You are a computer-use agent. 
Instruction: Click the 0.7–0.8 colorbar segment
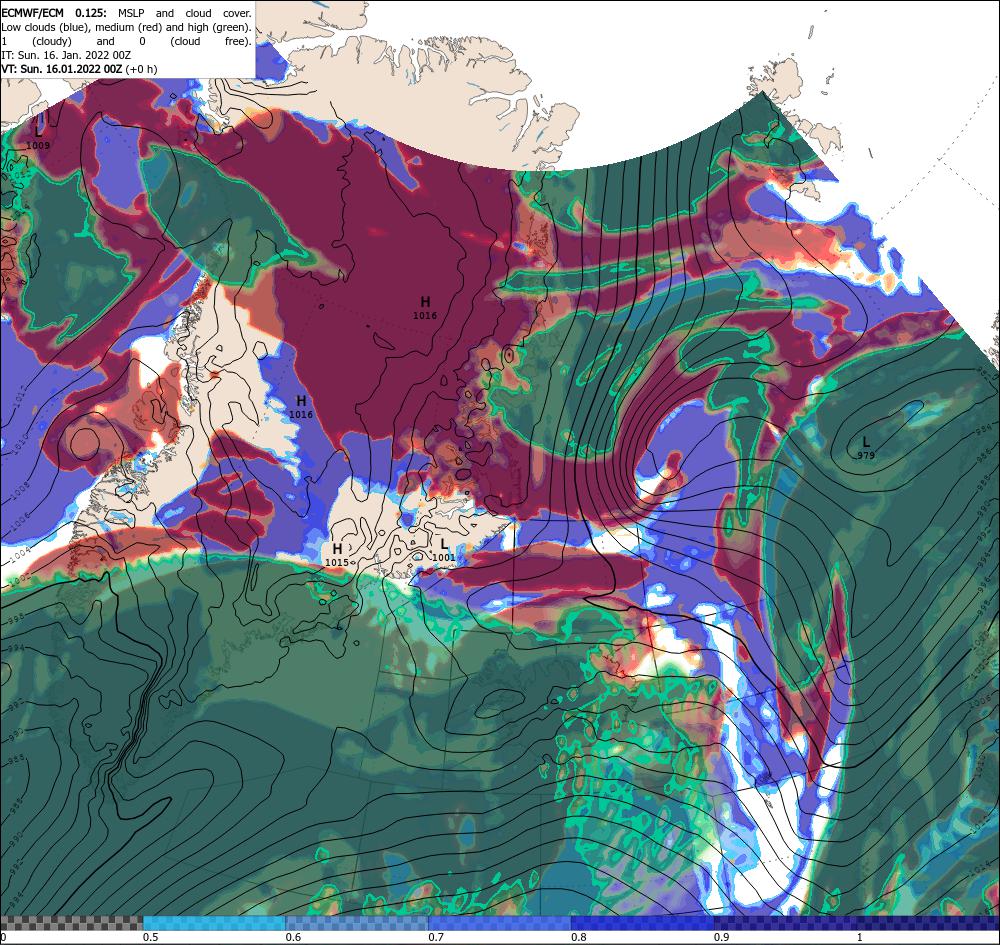click(x=499, y=923)
